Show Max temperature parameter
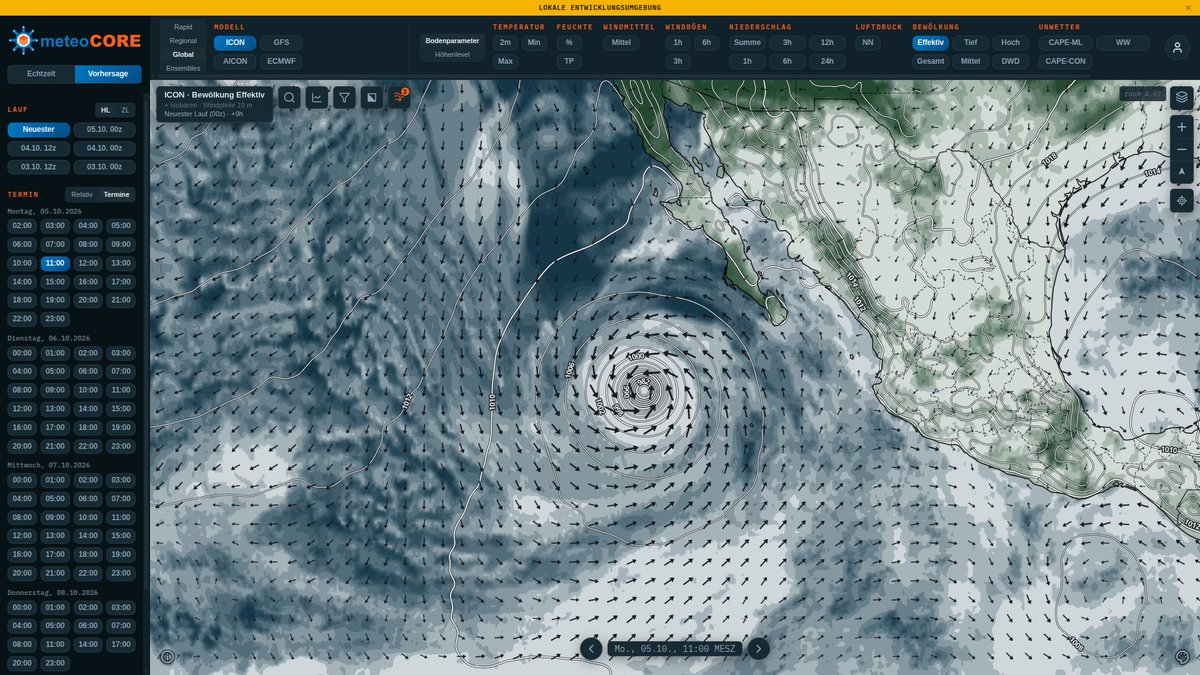 pos(505,61)
